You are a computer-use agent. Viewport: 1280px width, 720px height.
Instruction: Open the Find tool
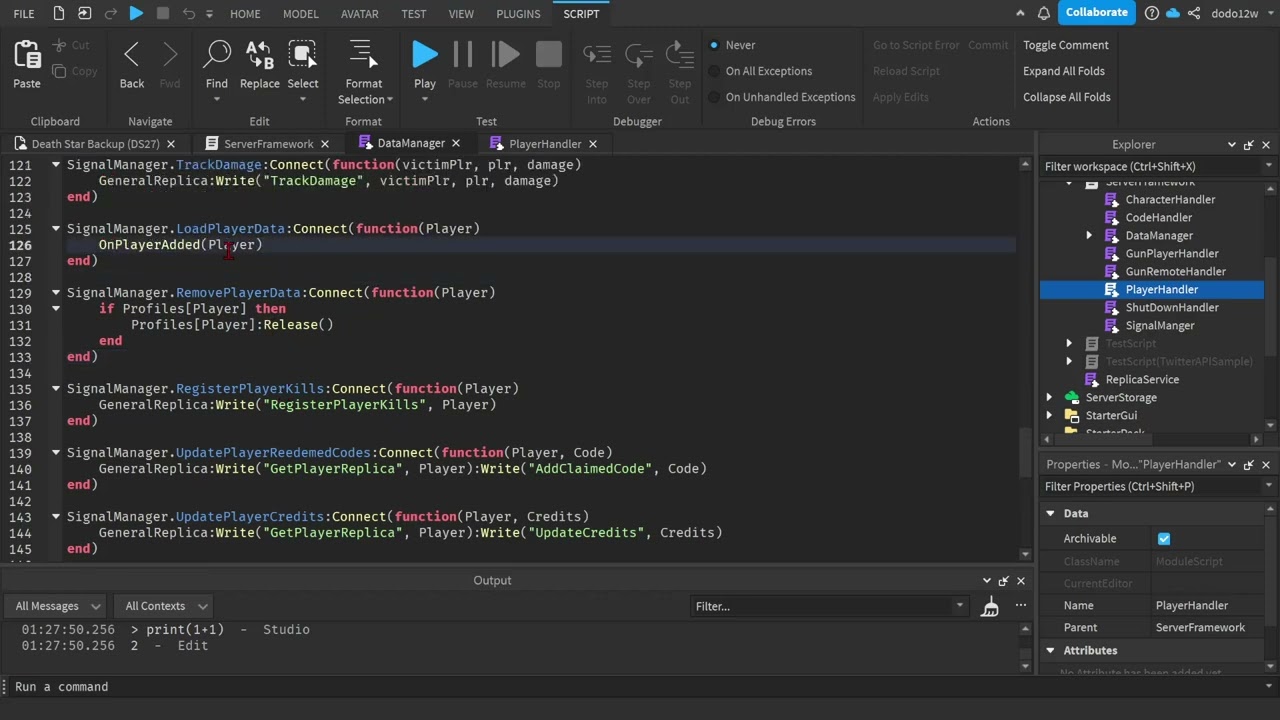pos(217,56)
